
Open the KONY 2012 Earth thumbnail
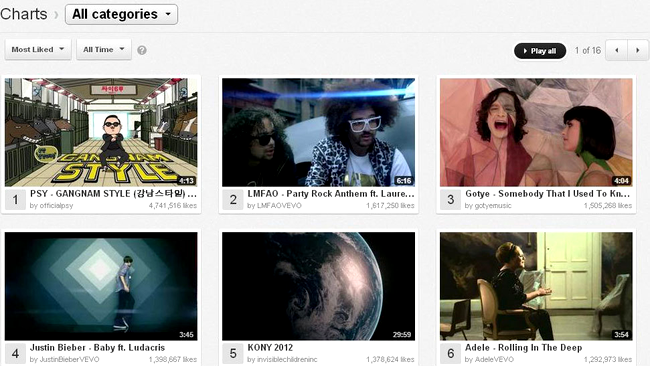pyautogui.click(x=318, y=286)
